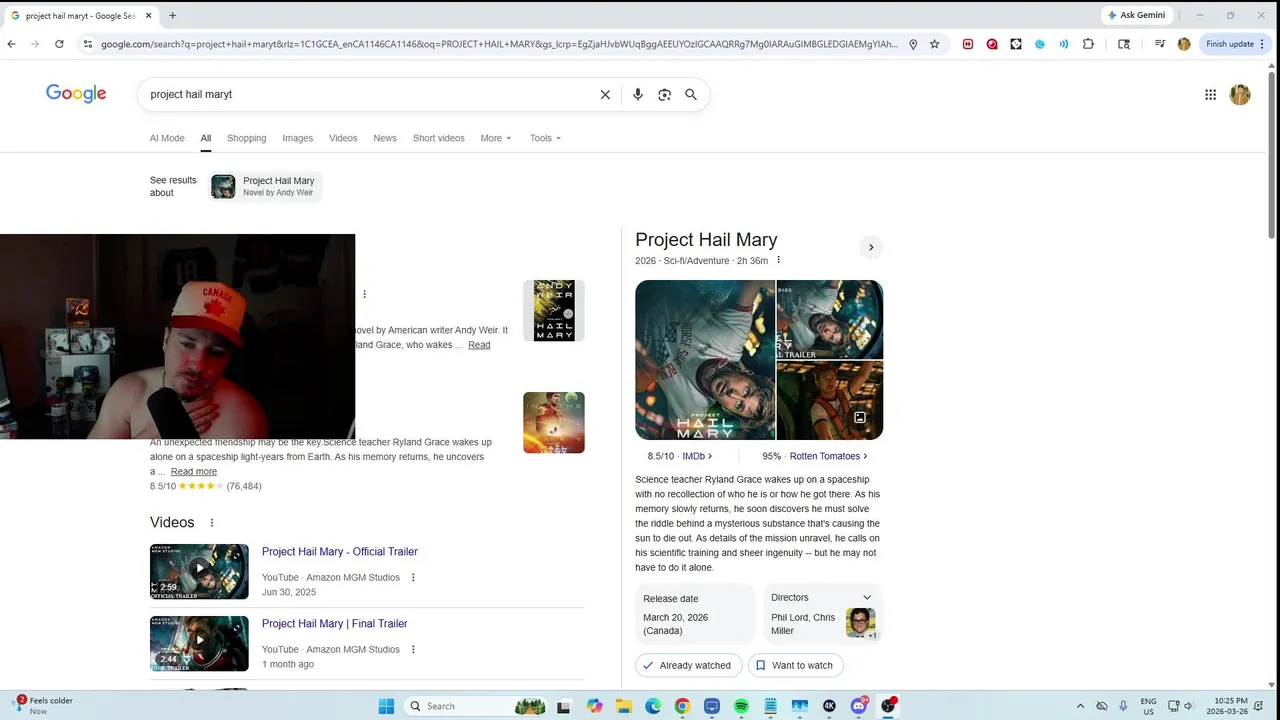Switch to Shopping results tab
This screenshot has height=720, width=1280.
coord(246,138)
